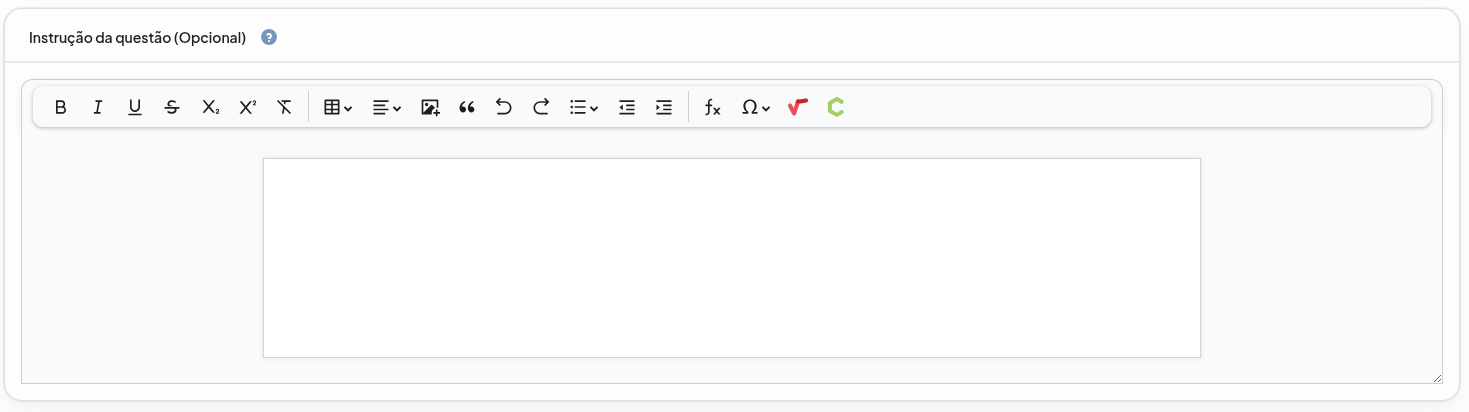
Task: Apply strikethrough to text
Action: click(172, 107)
